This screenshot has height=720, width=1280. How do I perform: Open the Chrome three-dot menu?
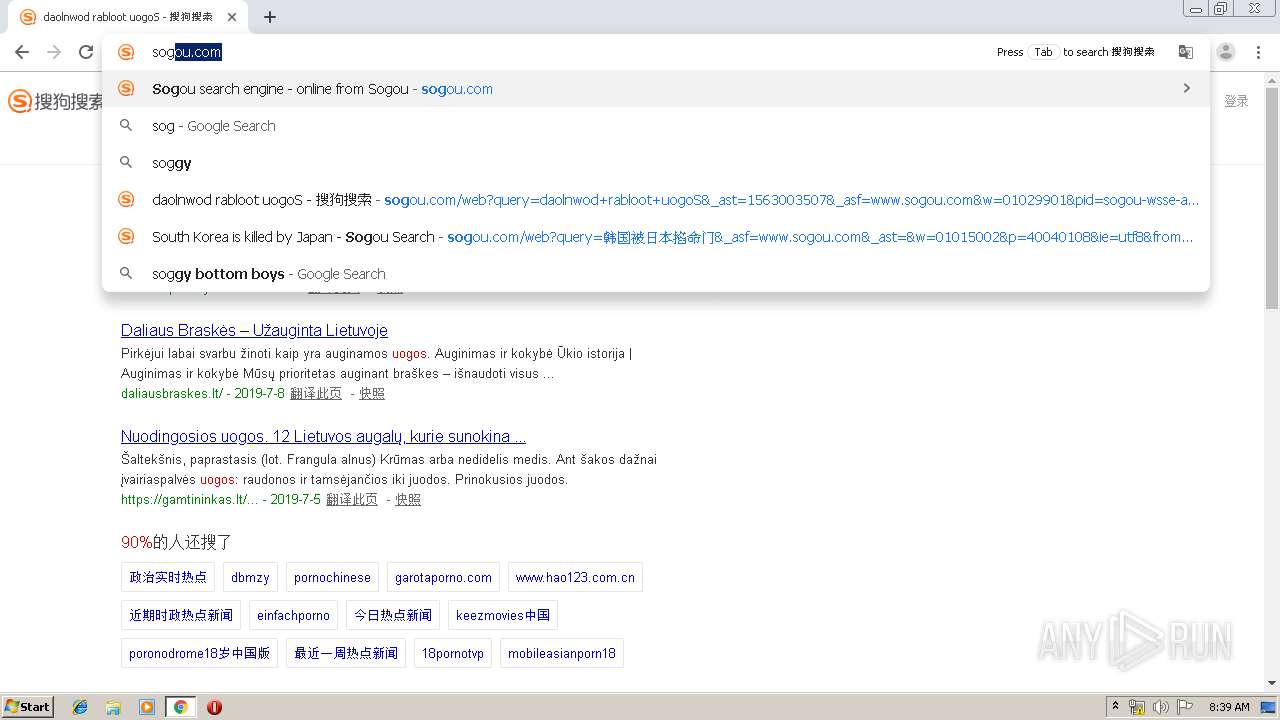click(1258, 52)
